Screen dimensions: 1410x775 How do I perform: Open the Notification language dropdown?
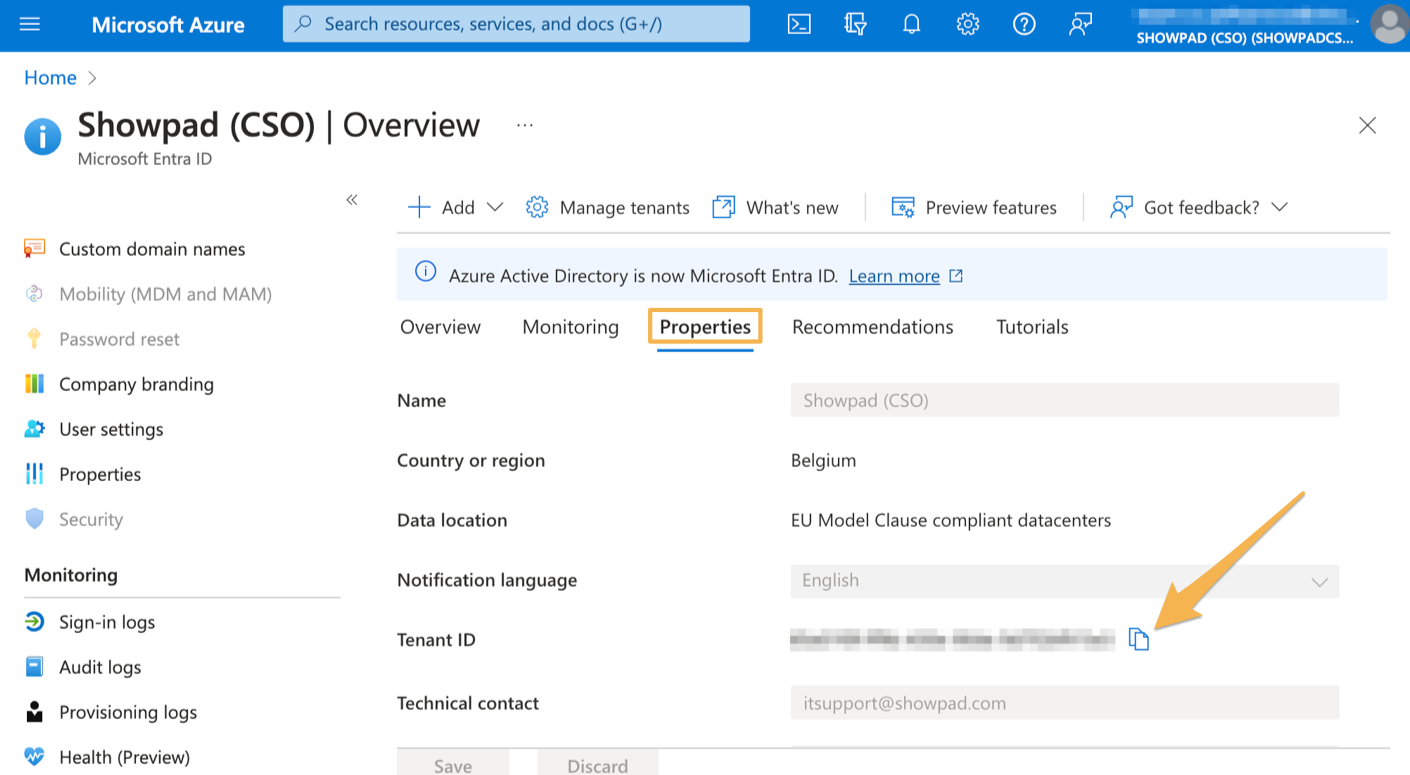(1065, 581)
